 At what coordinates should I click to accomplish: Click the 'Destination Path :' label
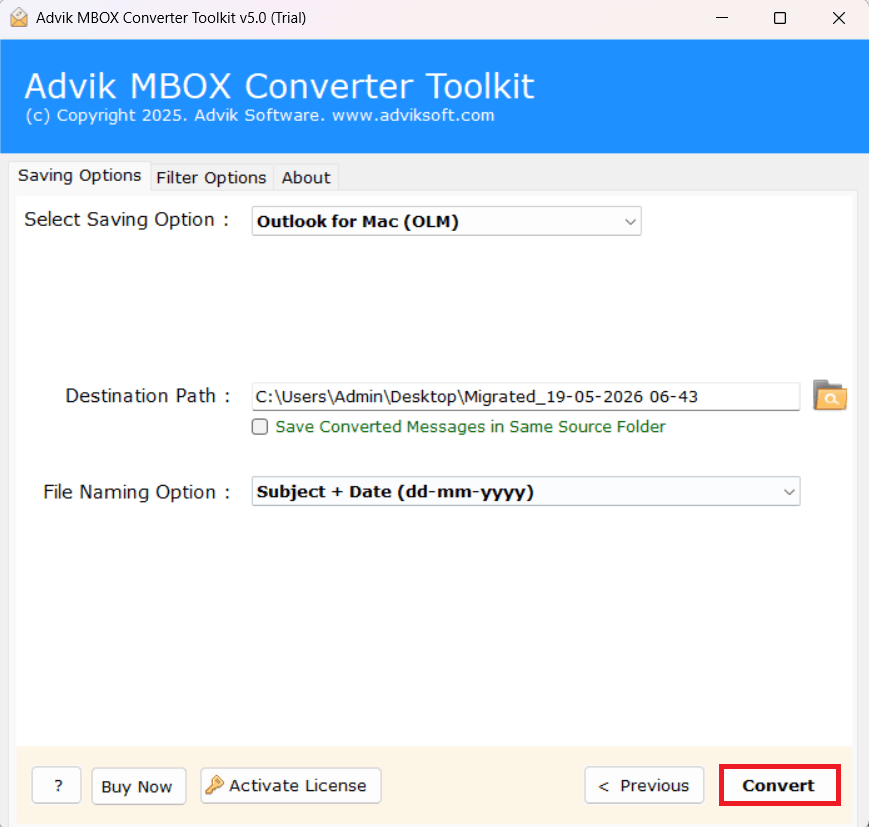pos(147,396)
